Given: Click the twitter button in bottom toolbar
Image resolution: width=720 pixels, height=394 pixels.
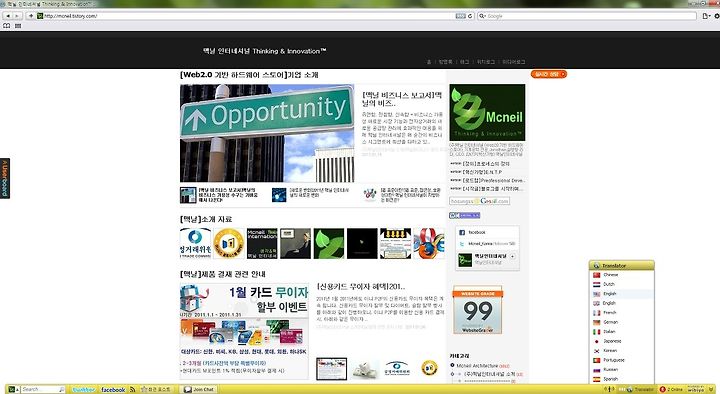Looking at the screenshot, I should click(x=84, y=389).
